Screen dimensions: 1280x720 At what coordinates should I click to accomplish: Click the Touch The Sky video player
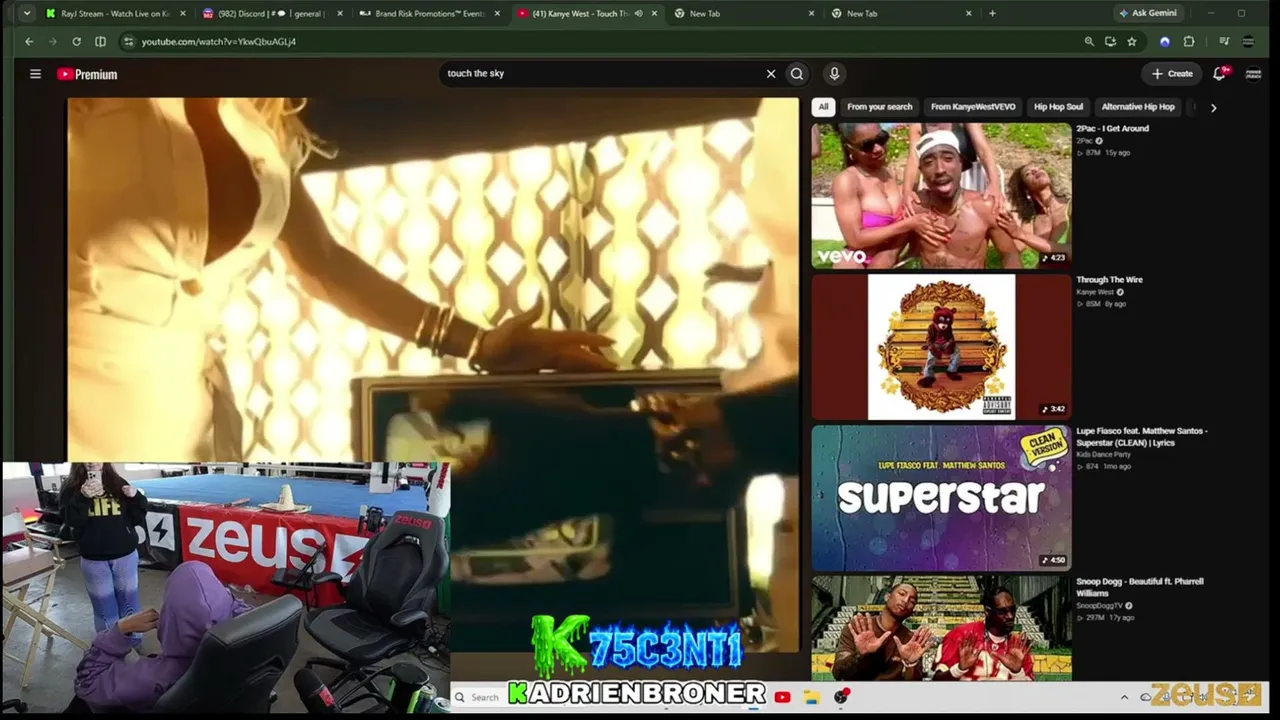(x=433, y=375)
